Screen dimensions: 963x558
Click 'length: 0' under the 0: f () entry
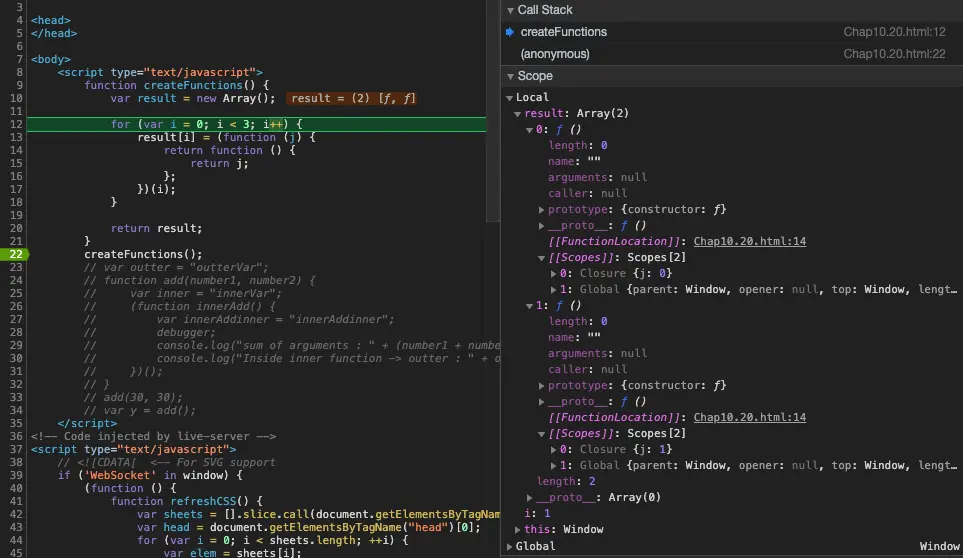(x=578, y=145)
